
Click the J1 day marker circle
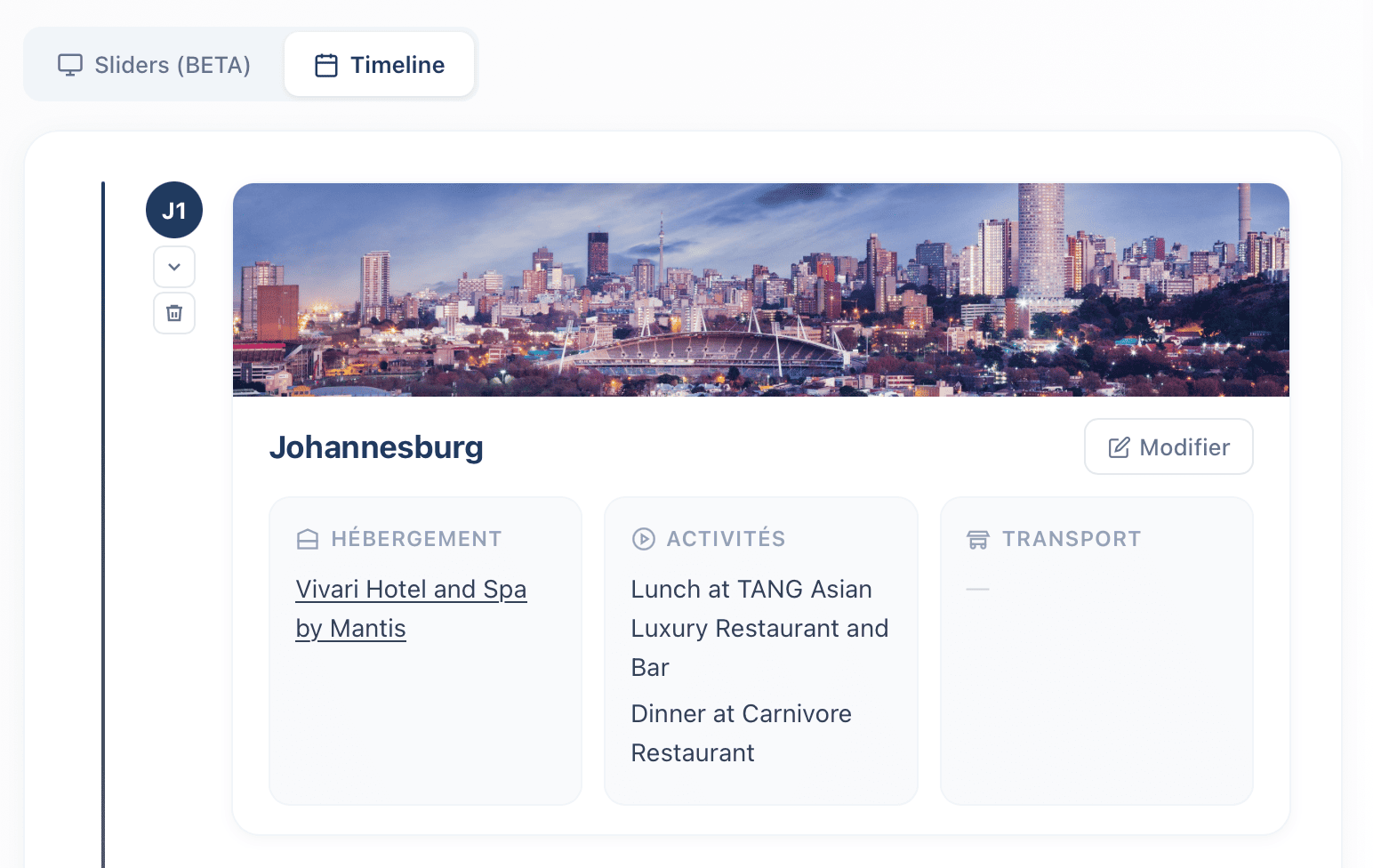coord(174,211)
